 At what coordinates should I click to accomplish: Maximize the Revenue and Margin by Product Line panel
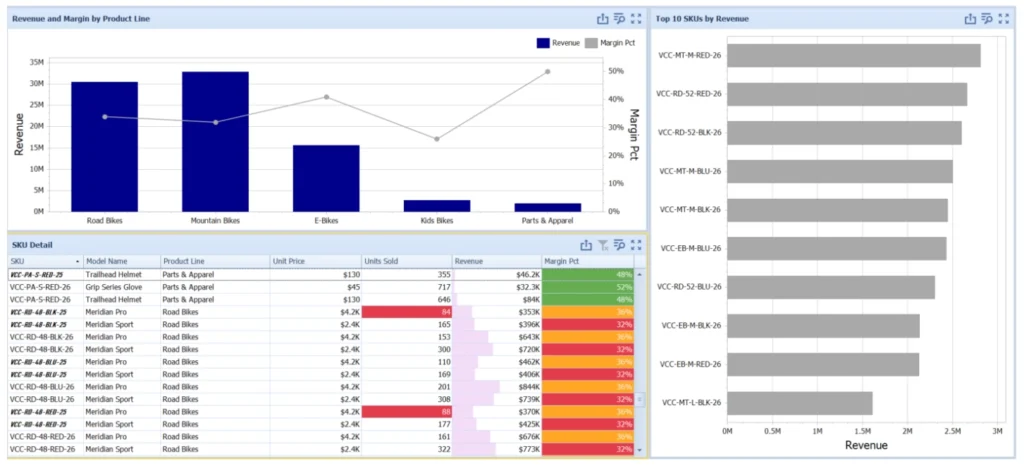(636, 19)
